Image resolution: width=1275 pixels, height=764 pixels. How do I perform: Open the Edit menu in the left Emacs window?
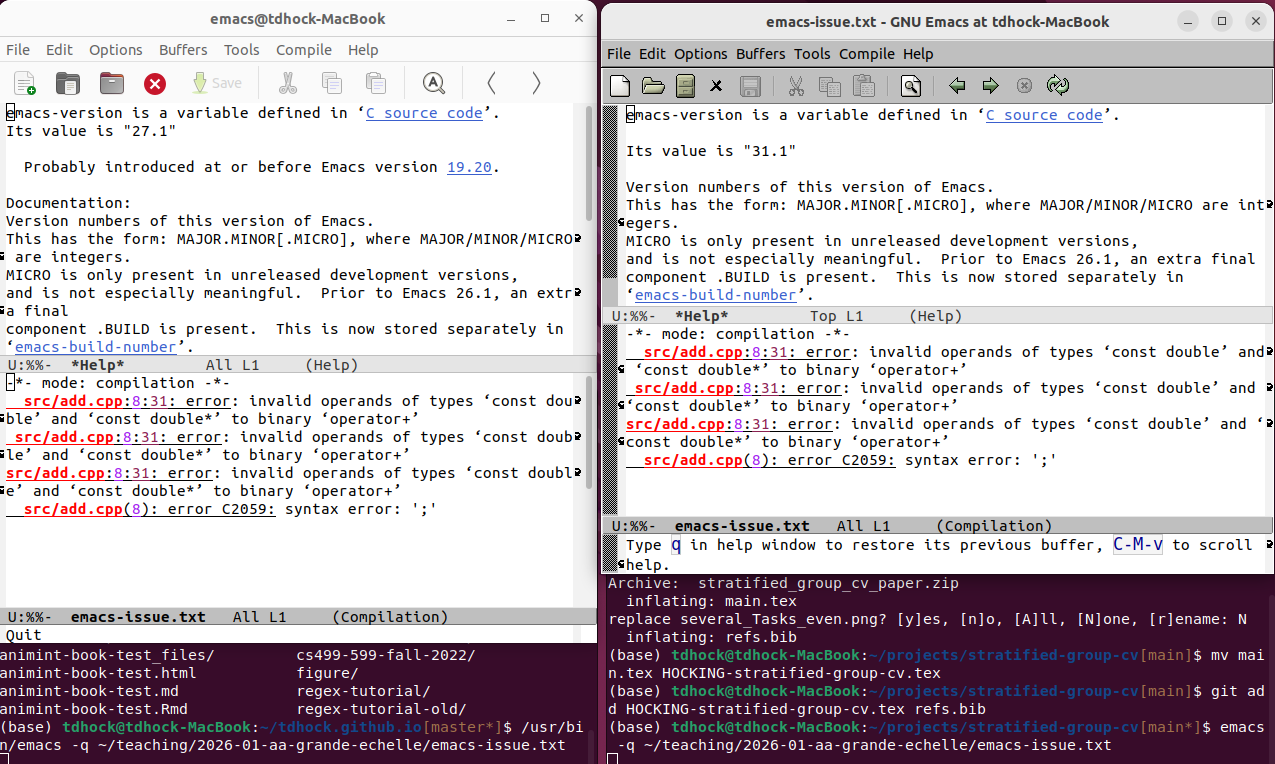tap(59, 50)
